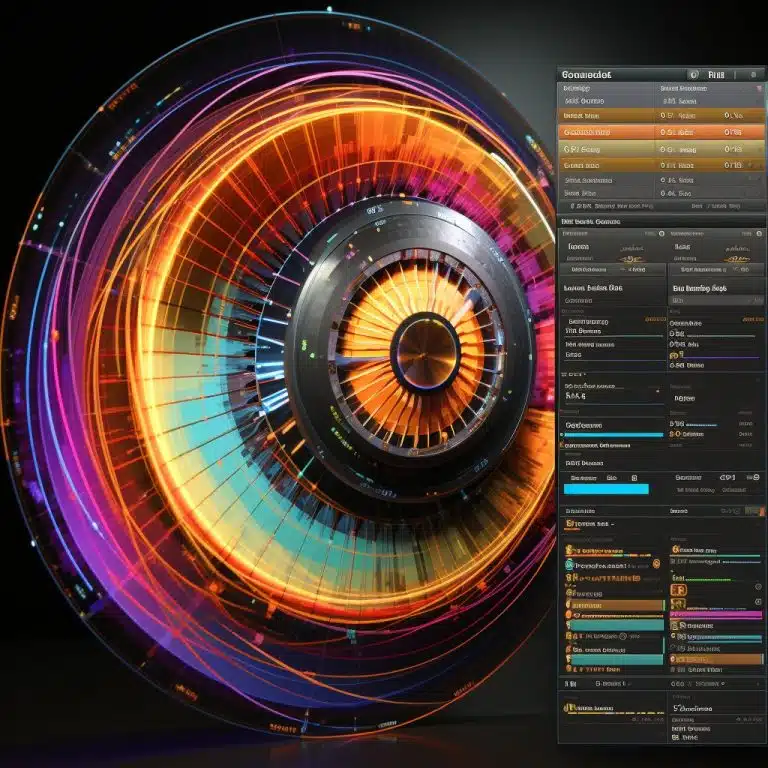Open the pink triangle dropdown in the table header
This screenshot has width=768, height=768.
pyautogui.click(x=759, y=89)
